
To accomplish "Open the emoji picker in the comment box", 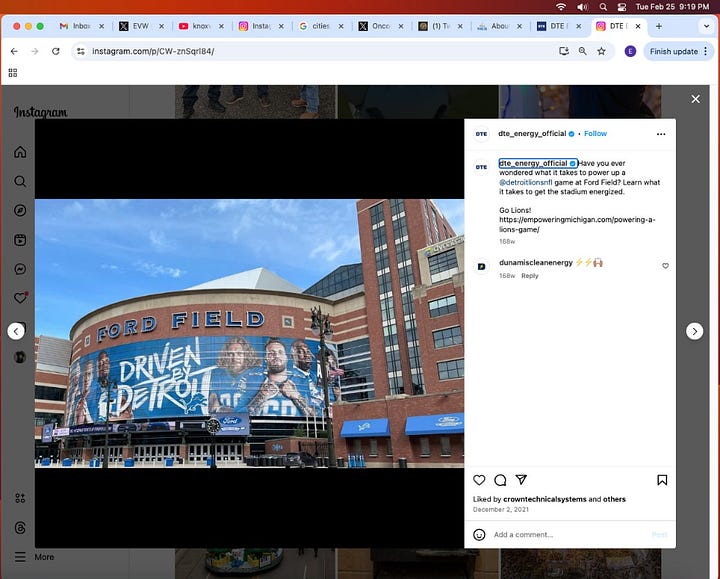I will [x=479, y=534].
